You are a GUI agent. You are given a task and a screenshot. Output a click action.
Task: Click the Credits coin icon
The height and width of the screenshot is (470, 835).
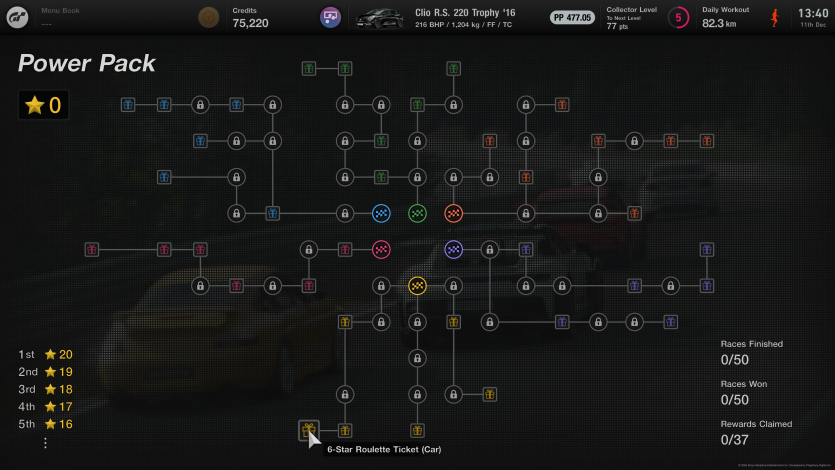[208, 17]
